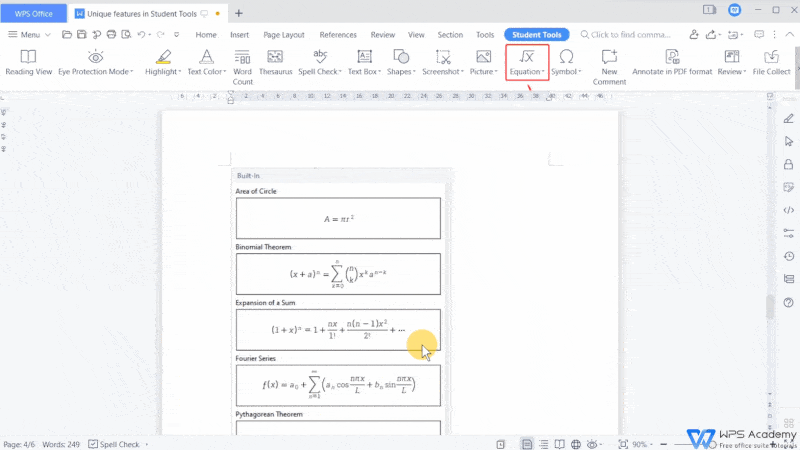Viewport: 800px width, 450px height.
Task: Open the lock restriction icon in sidebar
Action: point(788,164)
